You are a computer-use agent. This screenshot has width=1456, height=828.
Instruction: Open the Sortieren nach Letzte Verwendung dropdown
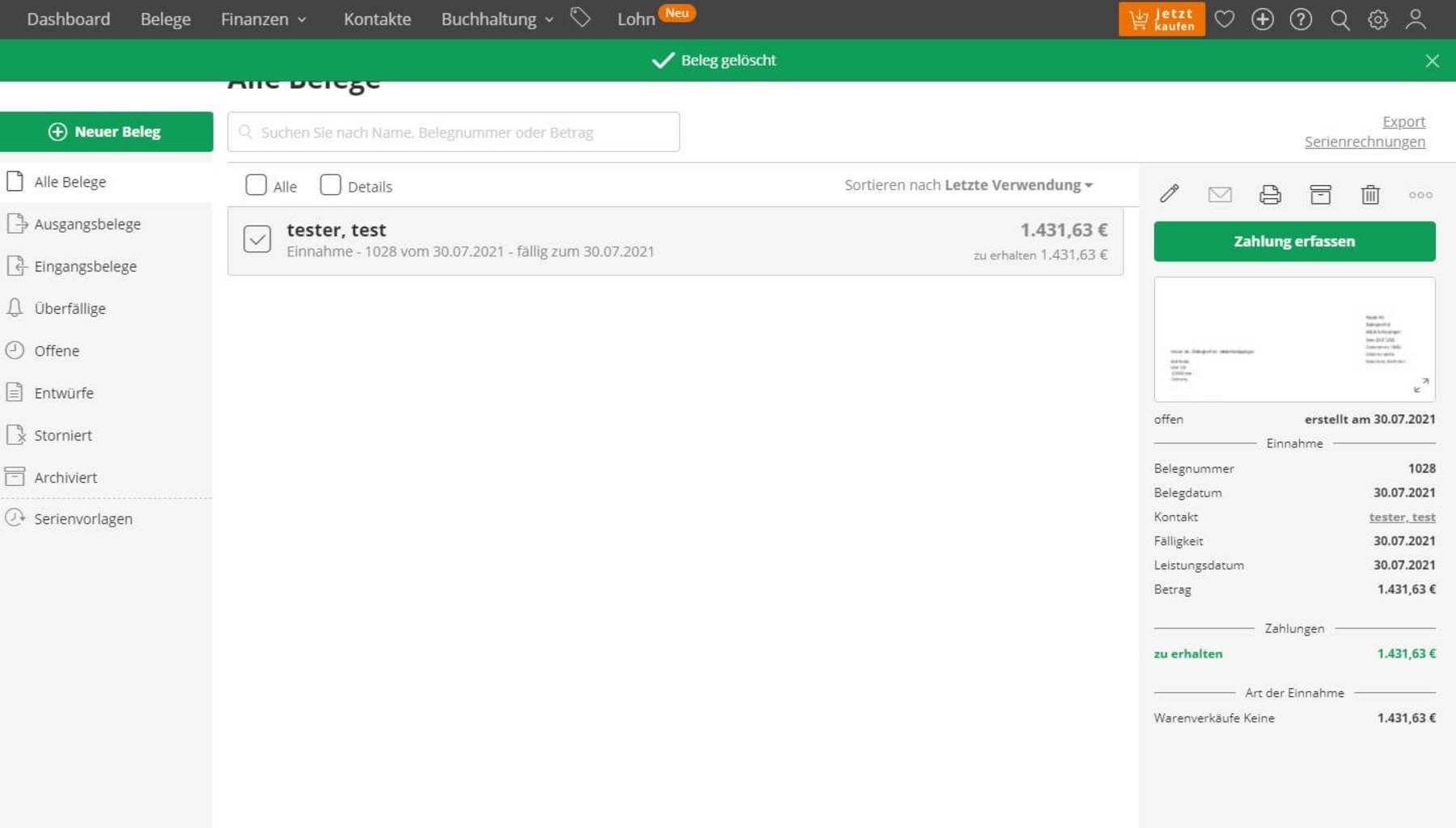click(x=968, y=185)
